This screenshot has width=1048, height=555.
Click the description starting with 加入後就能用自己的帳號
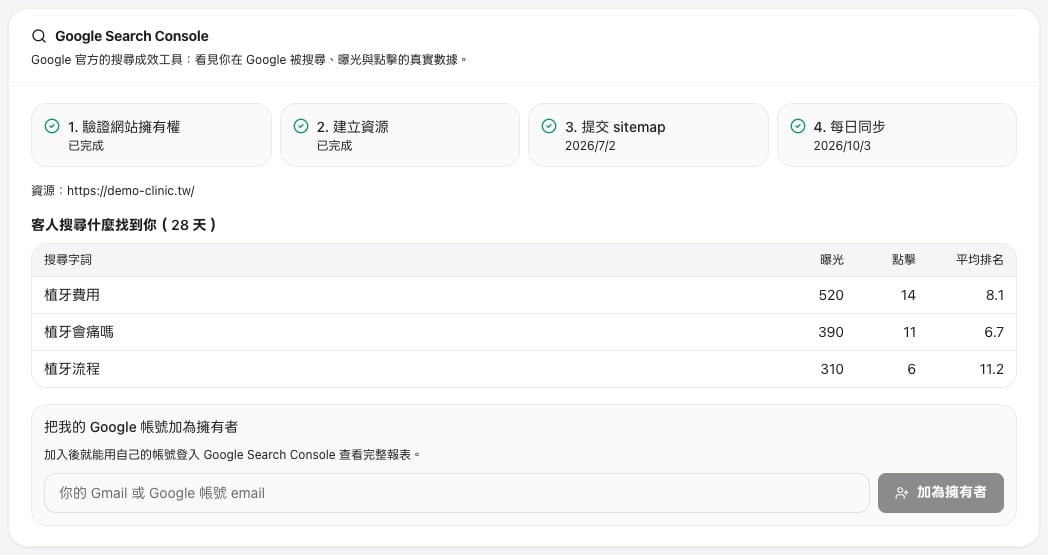[x=233, y=455]
